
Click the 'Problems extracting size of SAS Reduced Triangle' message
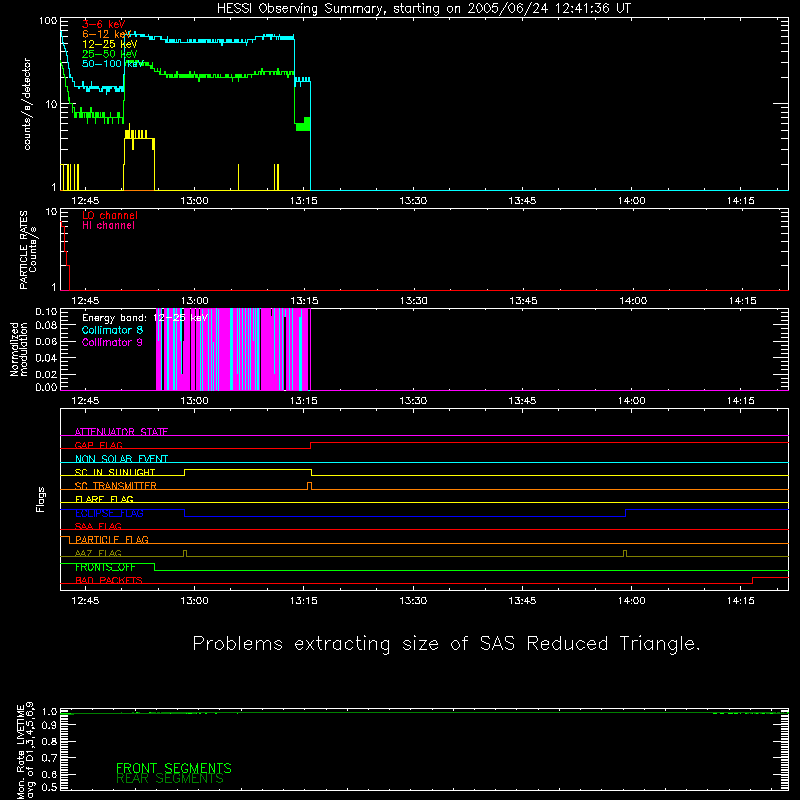tap(446, 644)
